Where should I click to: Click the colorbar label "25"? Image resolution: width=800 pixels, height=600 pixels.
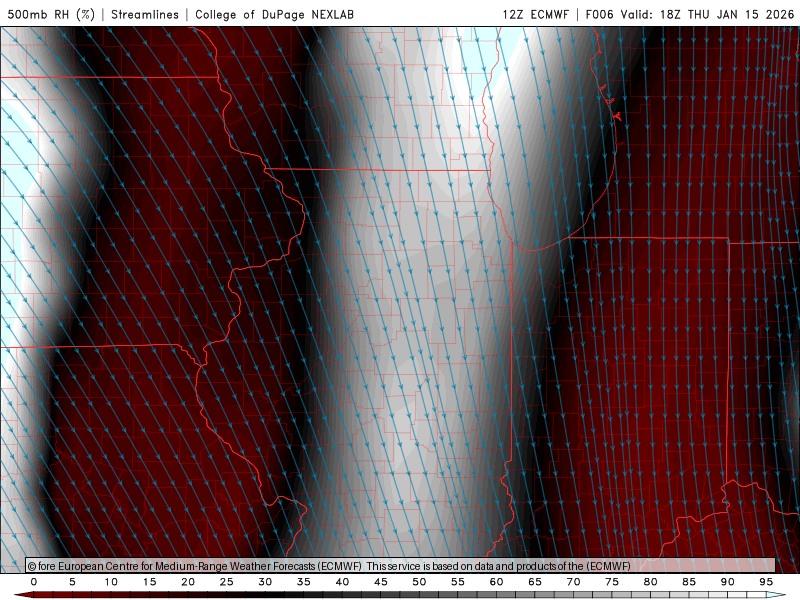226,582
